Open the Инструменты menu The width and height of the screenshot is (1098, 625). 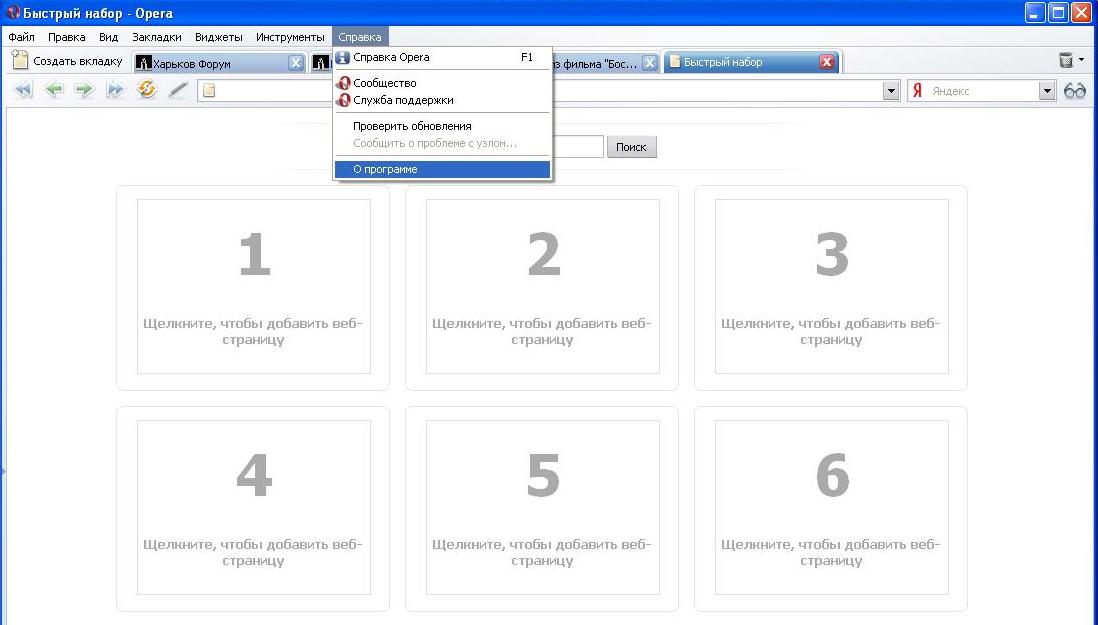click(x=290, y=37)
